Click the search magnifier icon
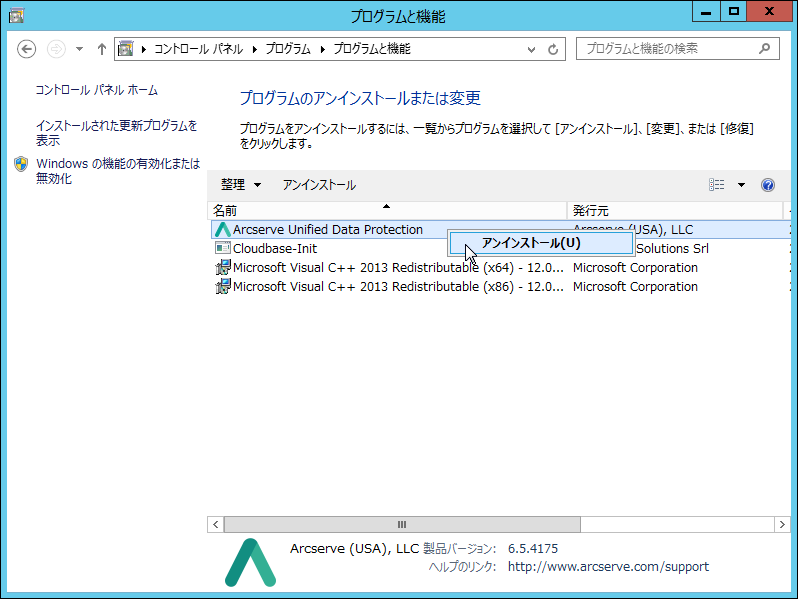This screenshot has height=599, width=798. [764, 49]
